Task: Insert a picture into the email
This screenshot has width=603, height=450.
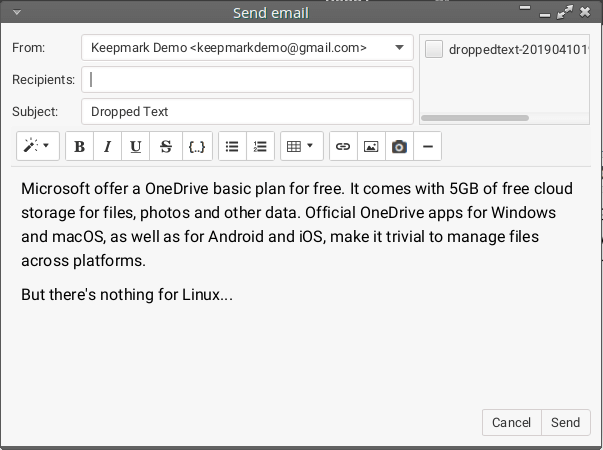Action: (x=371, y=146)
